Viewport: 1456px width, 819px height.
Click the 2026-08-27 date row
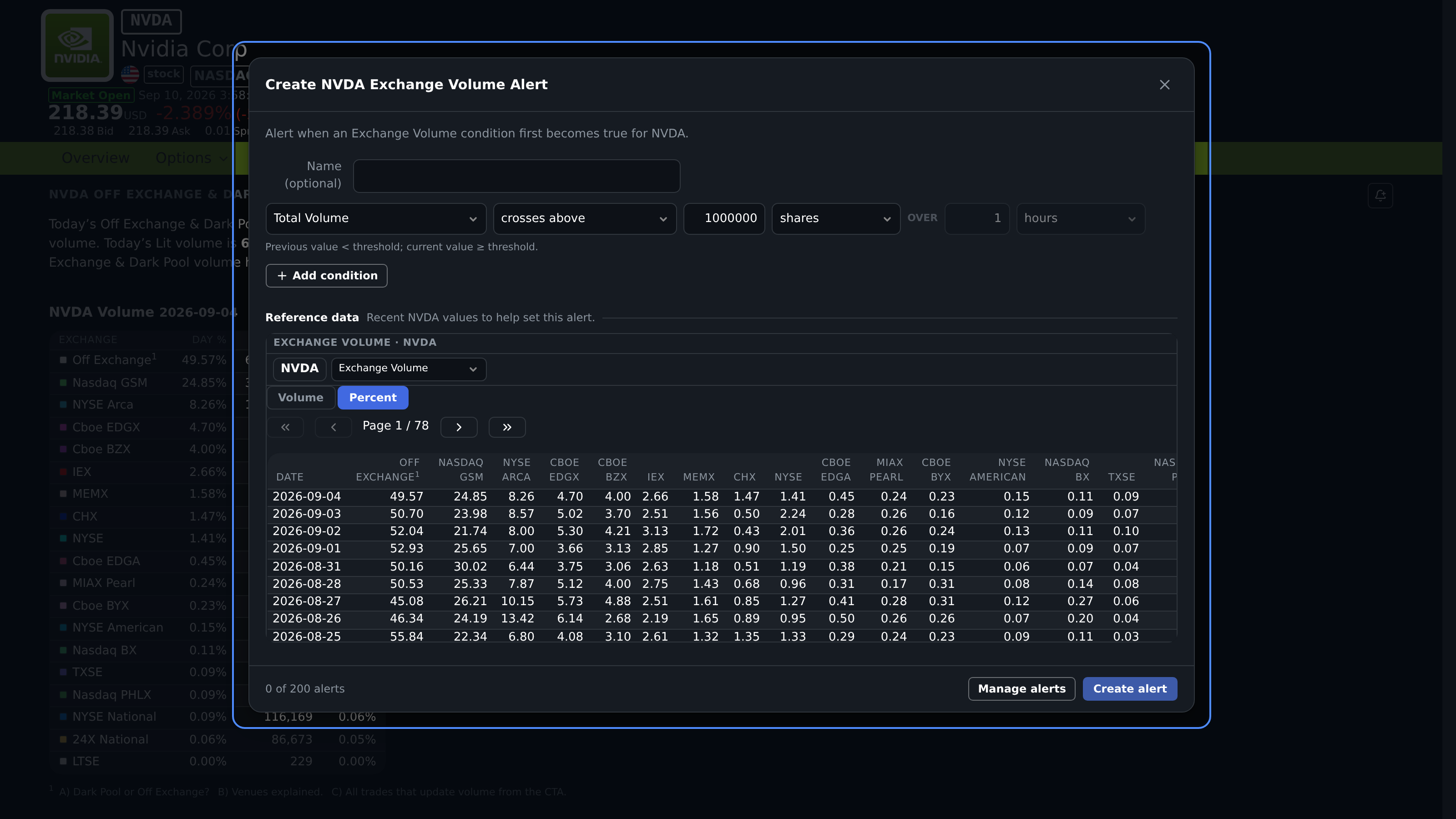(722, 602)
